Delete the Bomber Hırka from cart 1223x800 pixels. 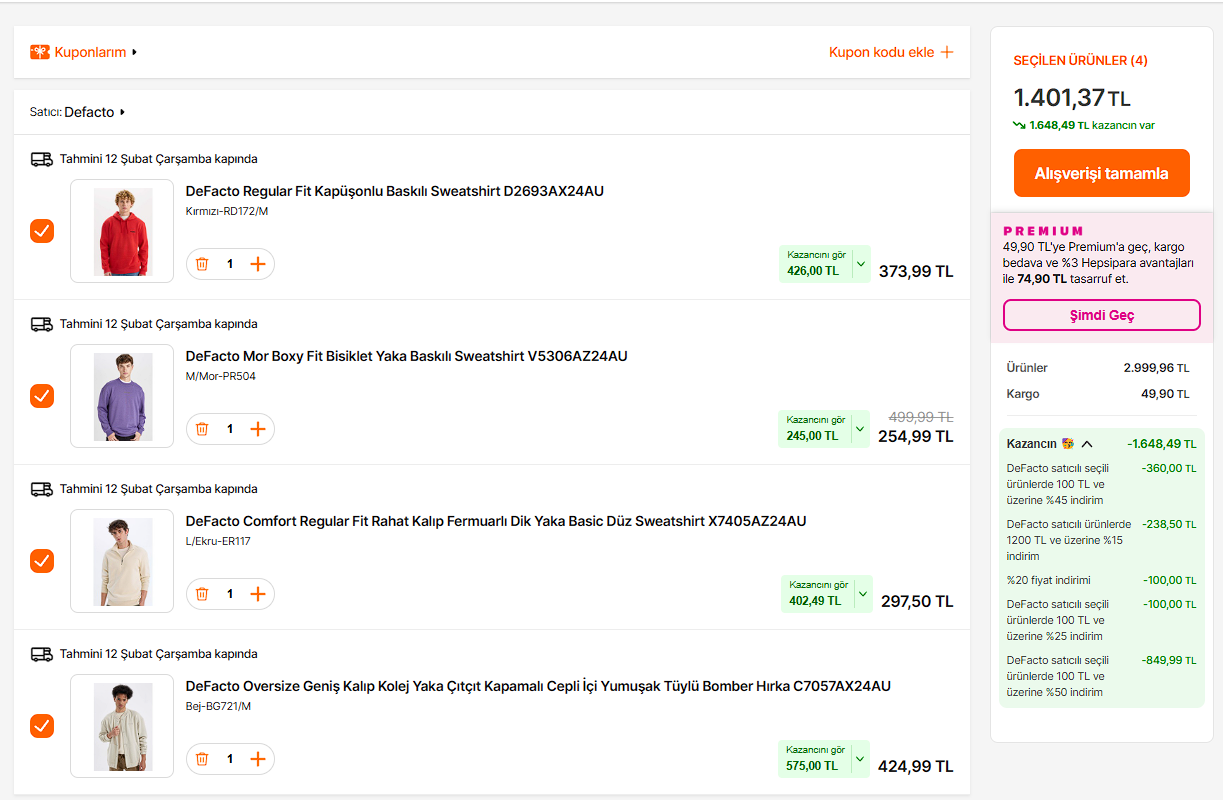click(202, 759)
